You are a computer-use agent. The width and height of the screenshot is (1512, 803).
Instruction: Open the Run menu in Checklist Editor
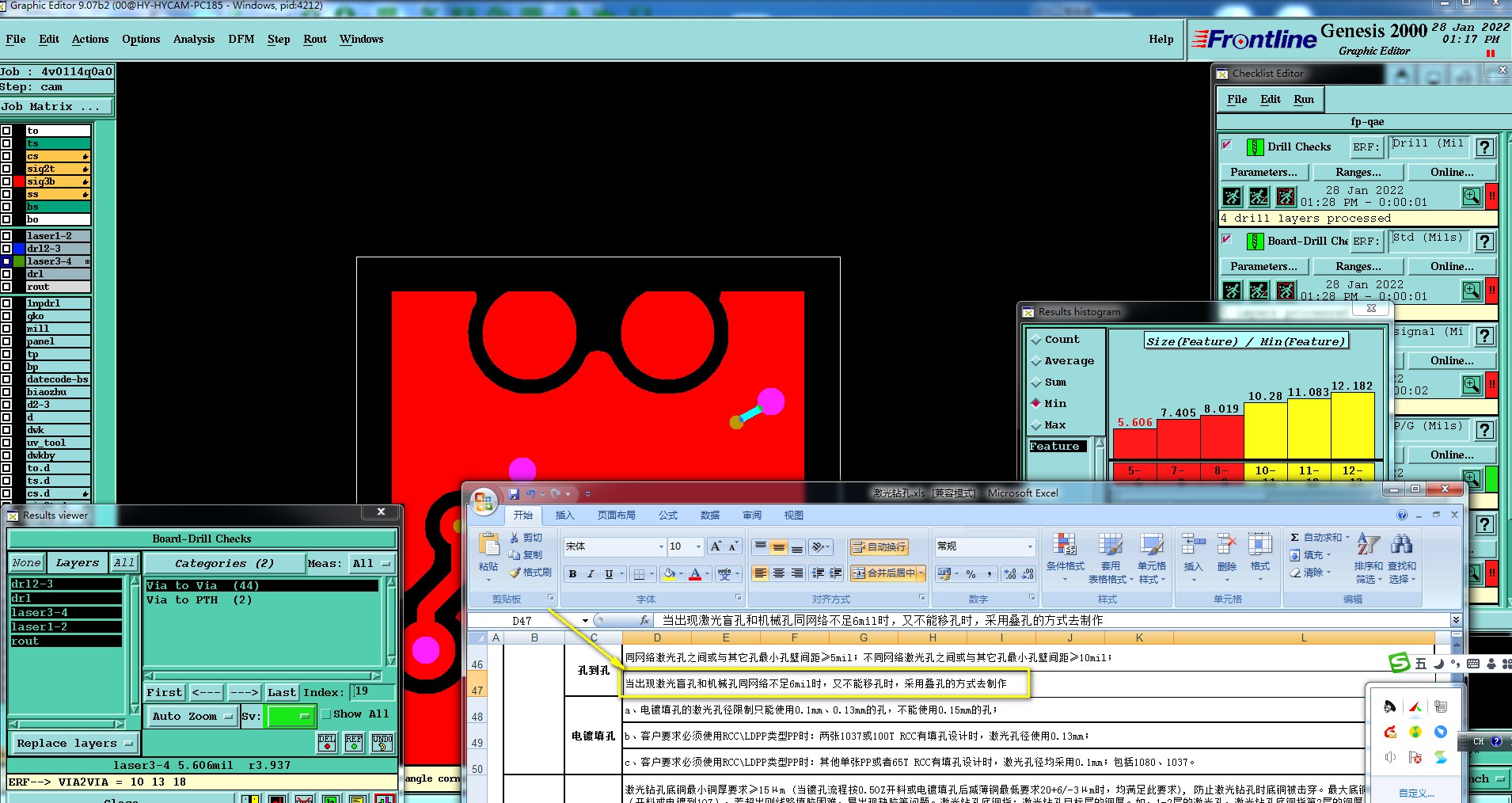pyautogui.click(x=1304, y=99)
